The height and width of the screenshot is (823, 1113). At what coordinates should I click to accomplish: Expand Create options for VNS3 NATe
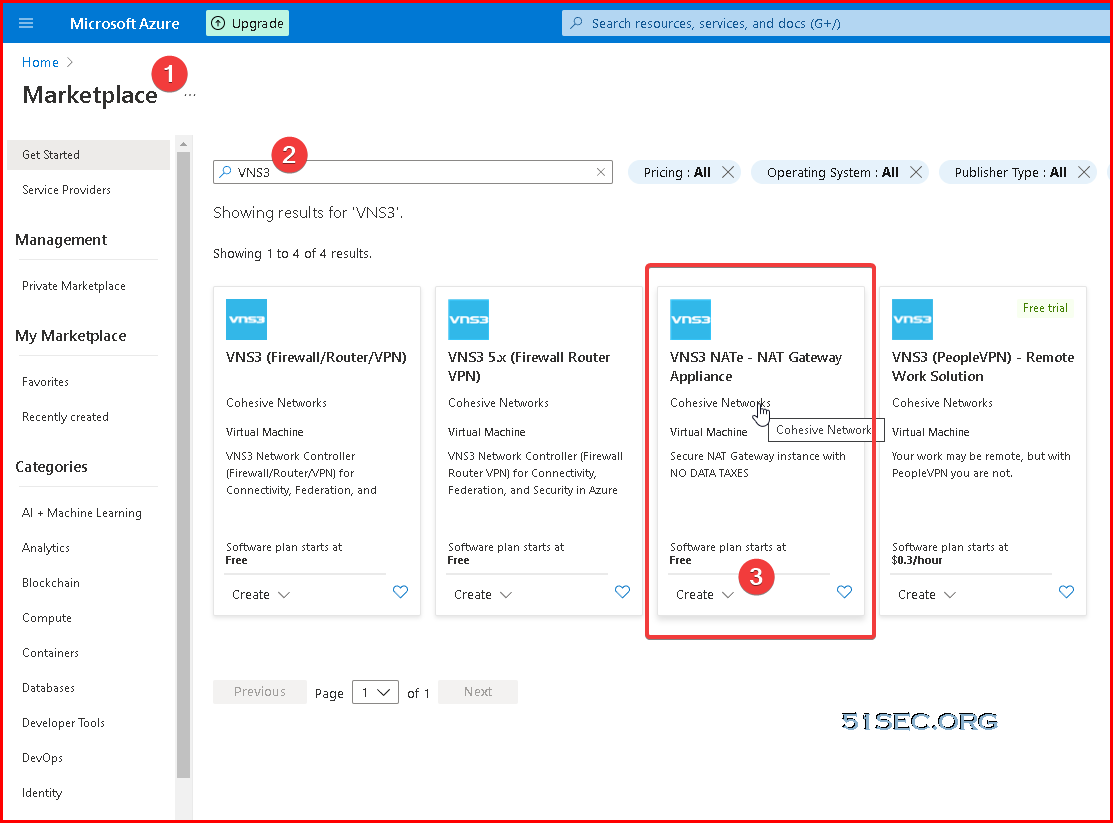click(x=728, y=594)
